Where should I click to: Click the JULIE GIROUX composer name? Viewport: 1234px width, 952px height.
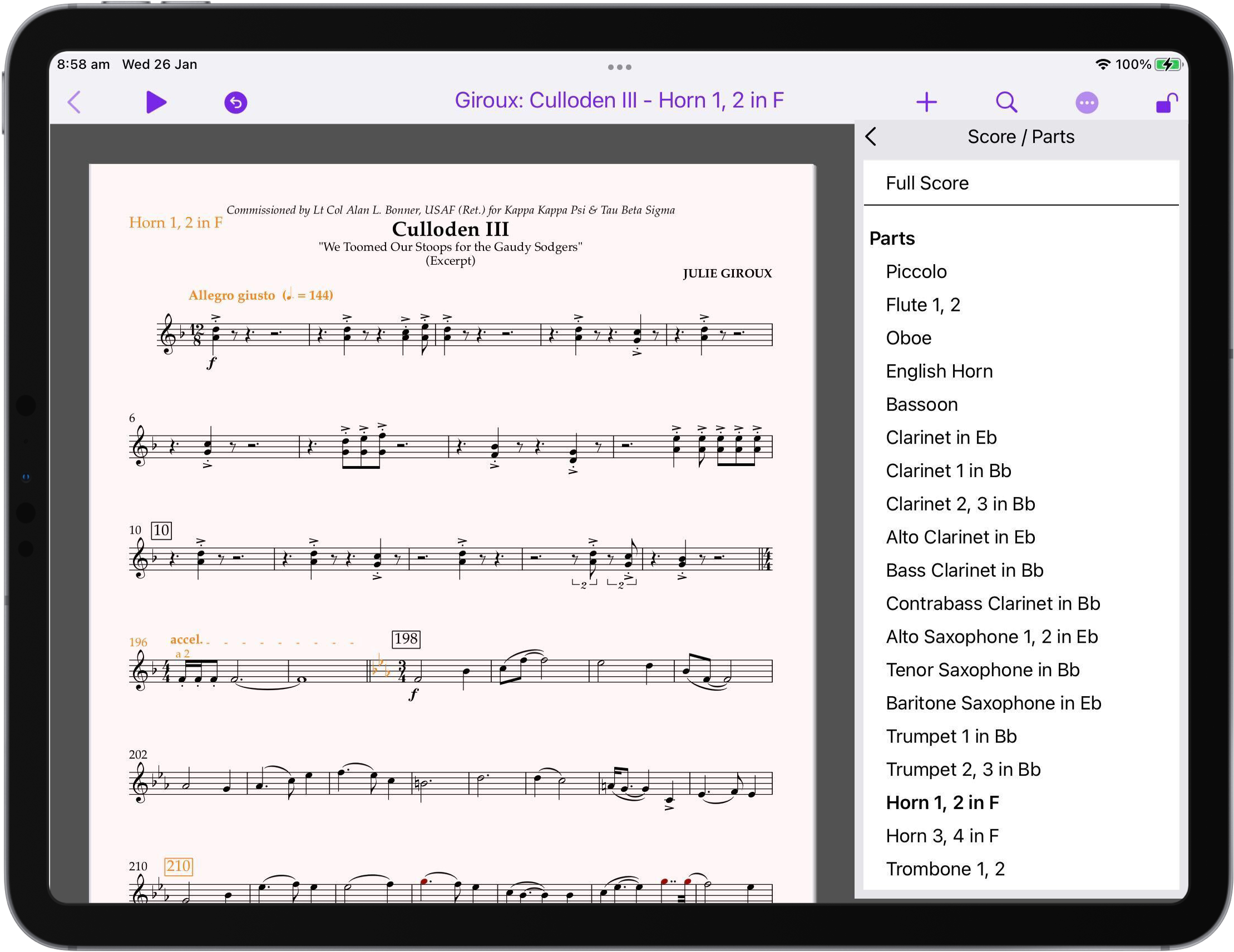tap(727, 273)
